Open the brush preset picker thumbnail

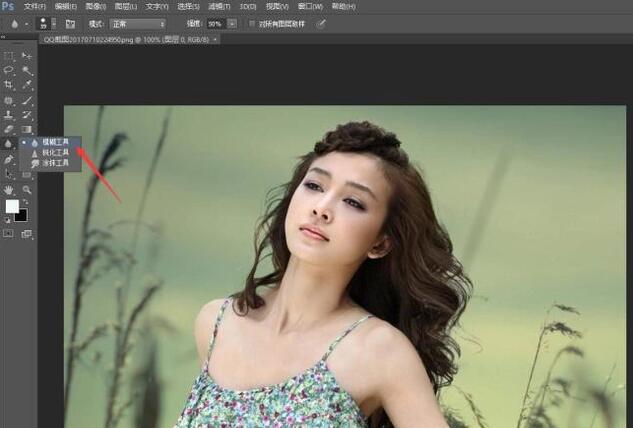click(x=43, y=23)
